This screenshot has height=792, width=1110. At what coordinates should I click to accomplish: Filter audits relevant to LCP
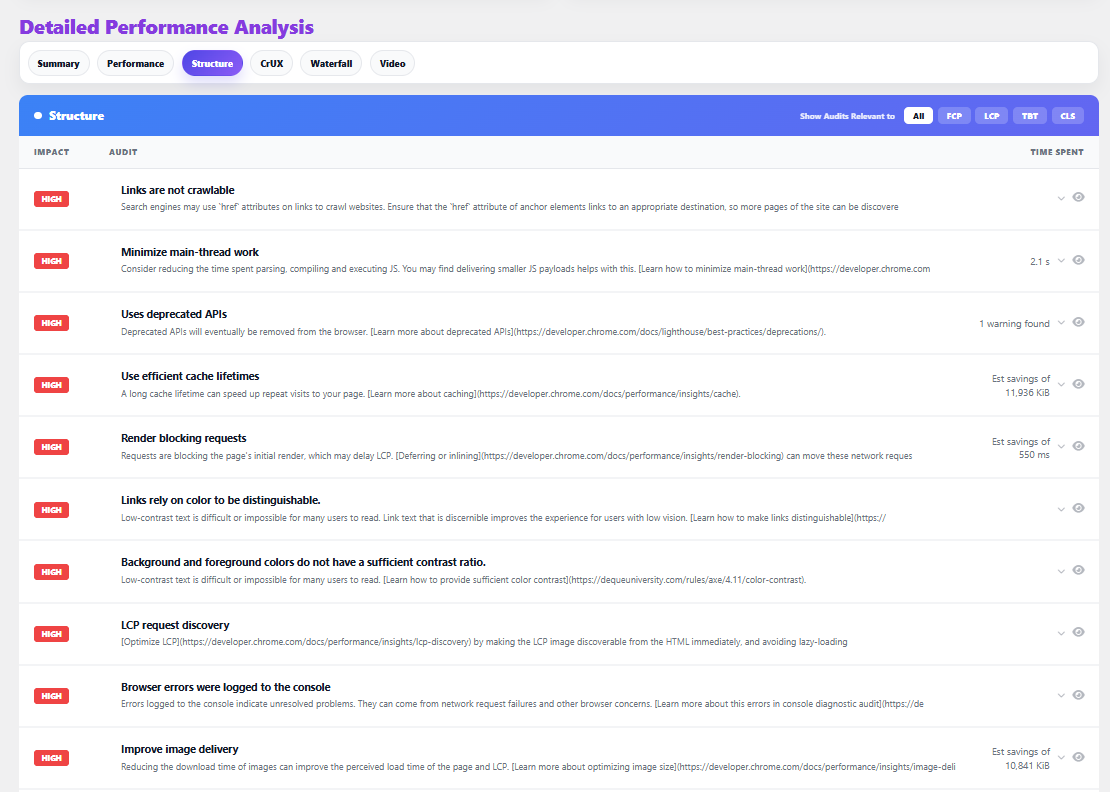pyautogui.click(x=991, y=116)
